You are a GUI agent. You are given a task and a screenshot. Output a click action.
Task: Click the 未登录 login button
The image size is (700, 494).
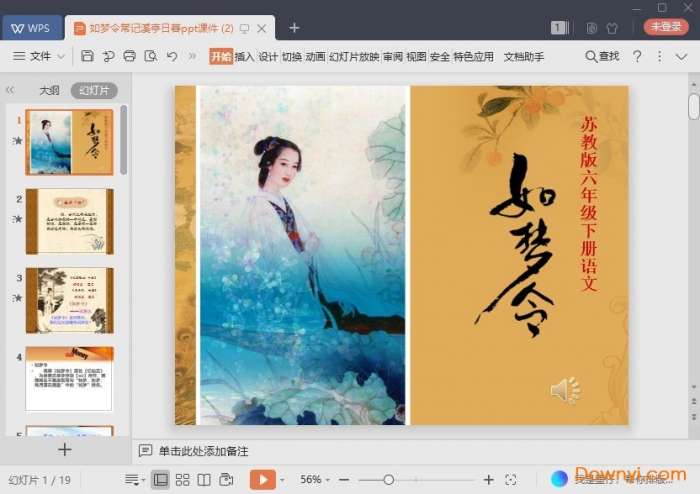[x=666, y=27]
